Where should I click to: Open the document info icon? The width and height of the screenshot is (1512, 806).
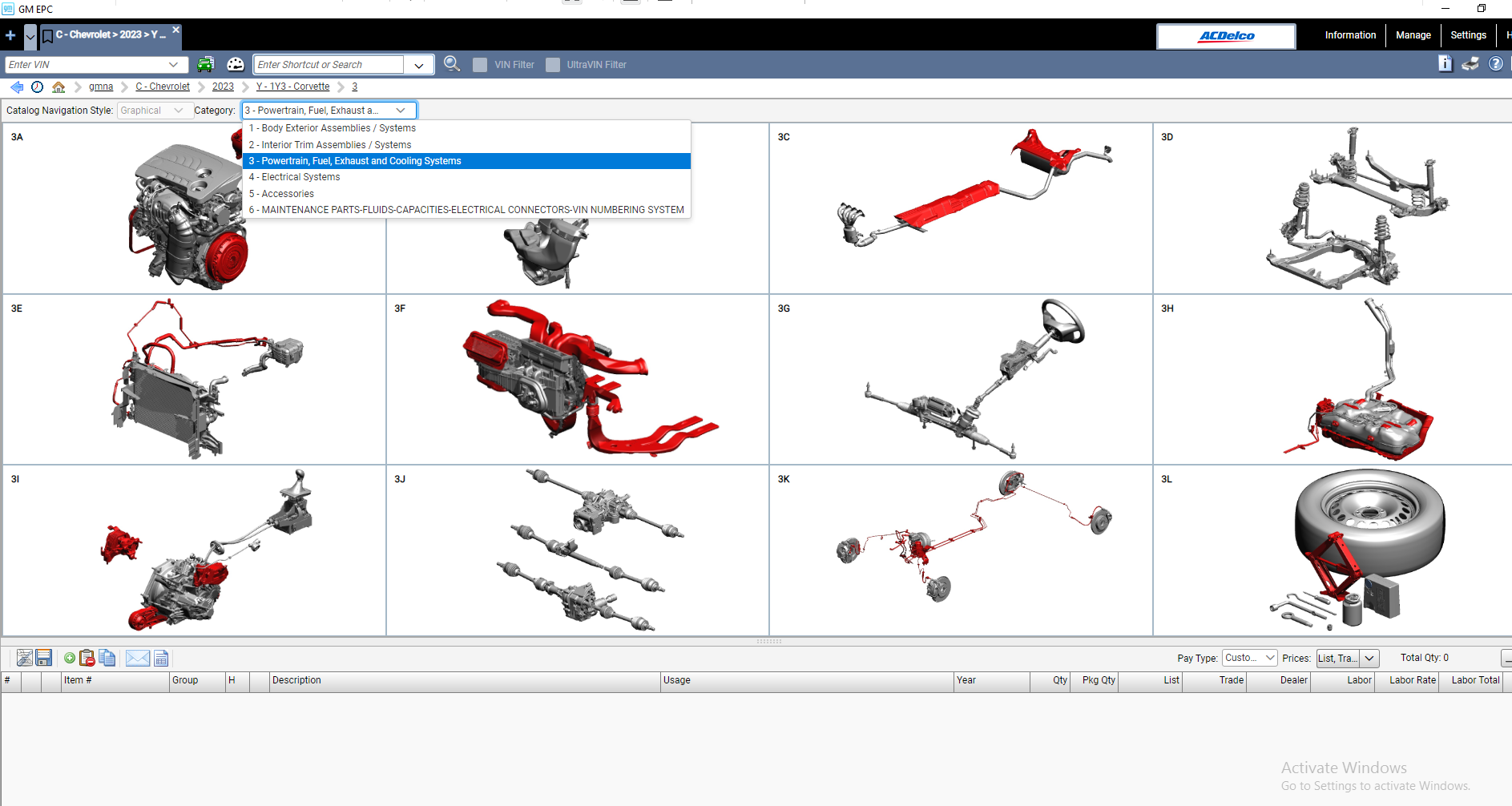tap(1445, 63)
